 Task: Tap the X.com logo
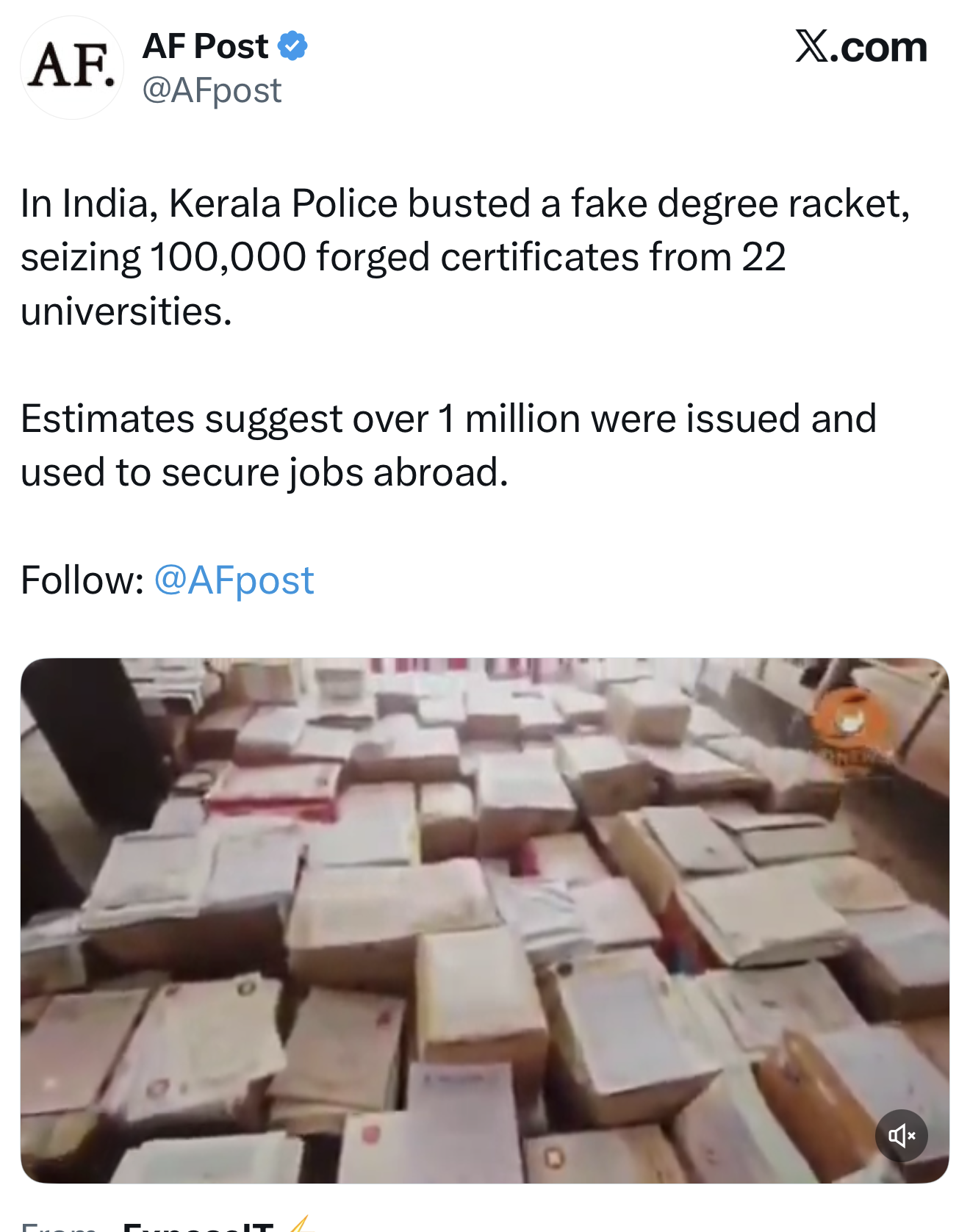[x=861, y=47]
